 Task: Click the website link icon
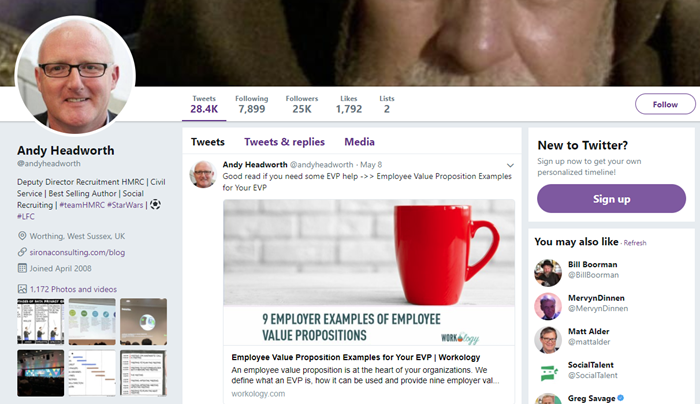coord(22,254)
